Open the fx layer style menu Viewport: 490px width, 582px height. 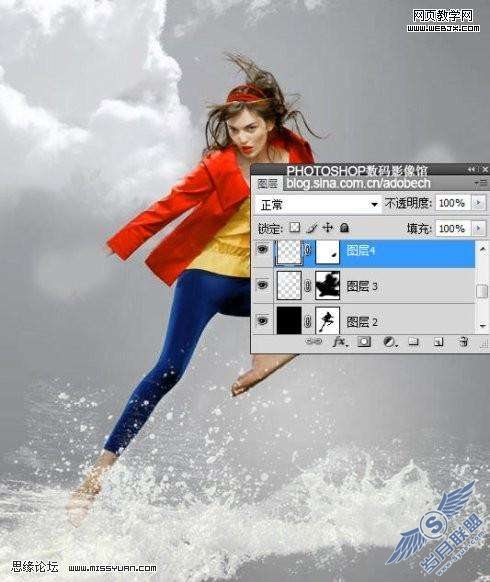click(339, 342)
